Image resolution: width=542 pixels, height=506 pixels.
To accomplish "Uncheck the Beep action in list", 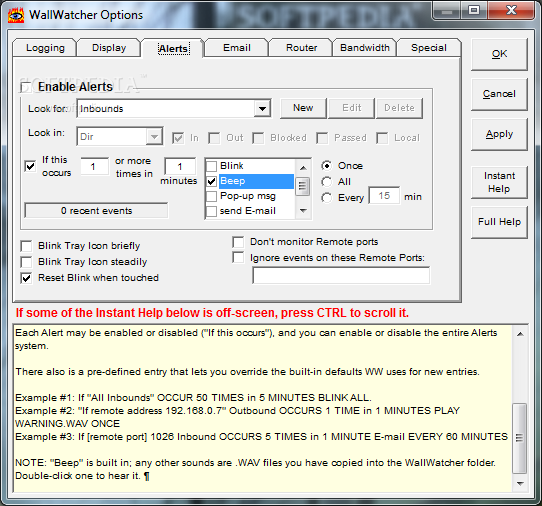I will pyautogui.click(x=212, y=181).
